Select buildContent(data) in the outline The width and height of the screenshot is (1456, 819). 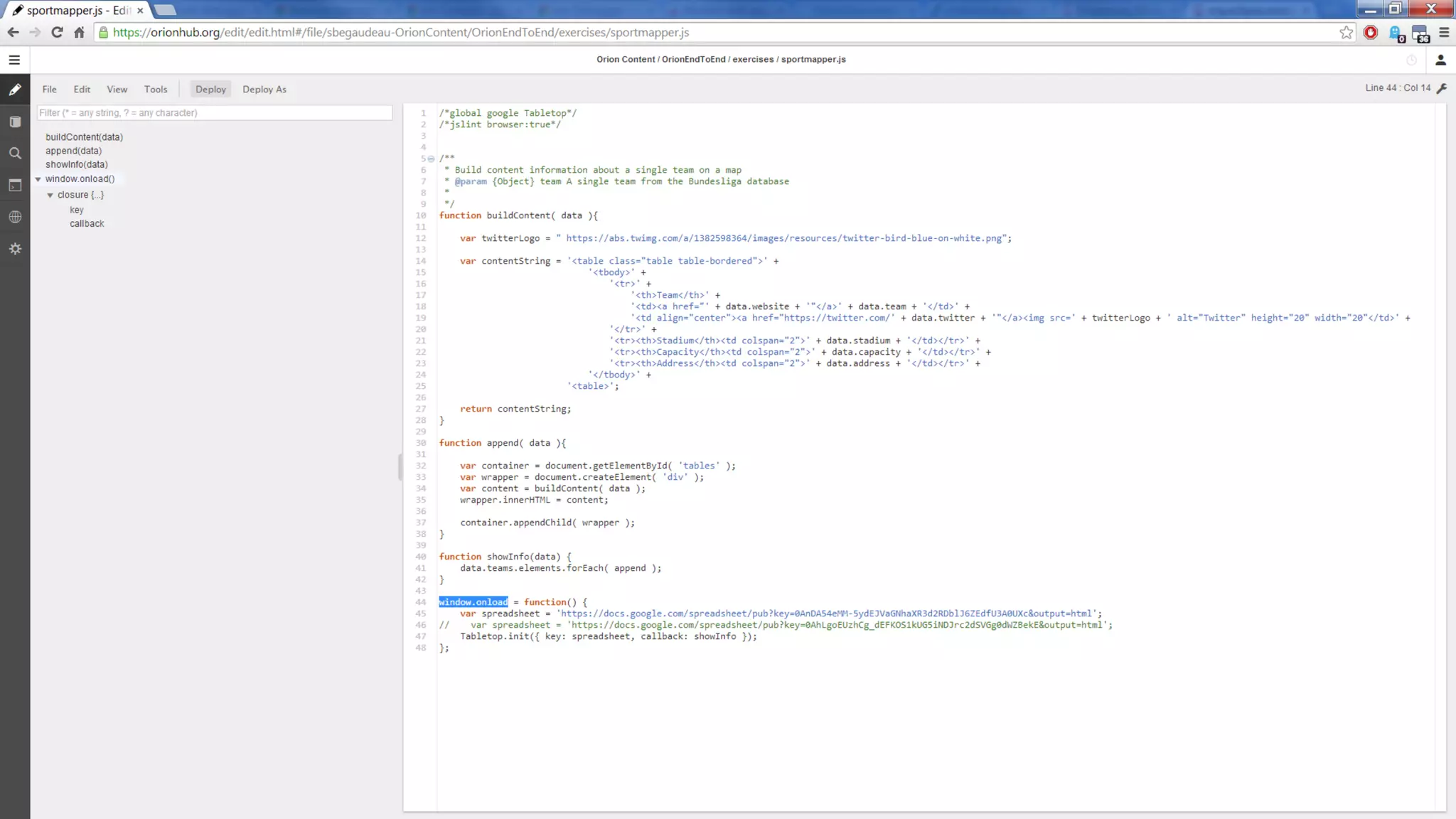[84, 137]
